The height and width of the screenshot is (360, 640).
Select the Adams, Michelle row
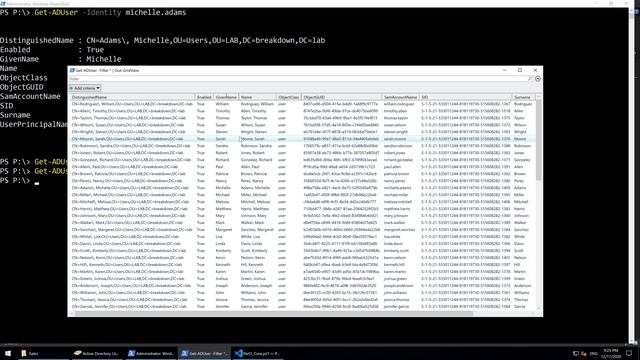(x=302, y=188)
